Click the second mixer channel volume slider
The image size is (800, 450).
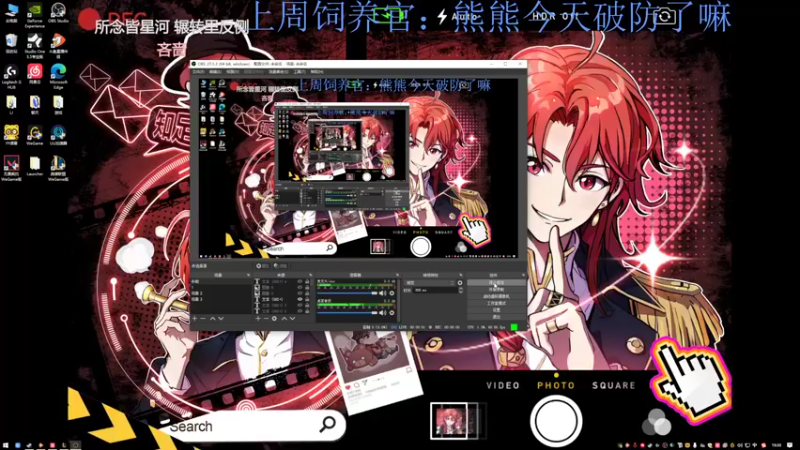pyautogui.click(x=347, y=313)
